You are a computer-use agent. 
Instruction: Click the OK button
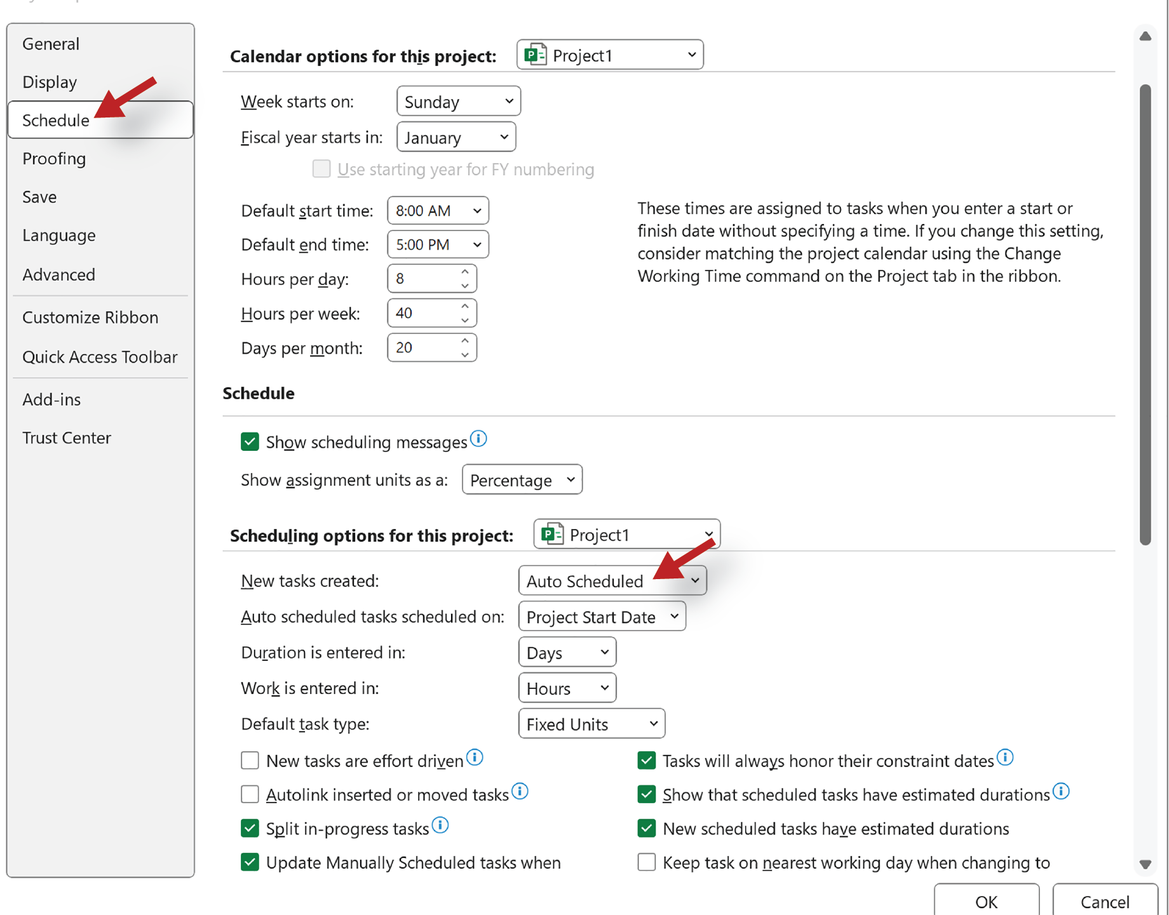point(986,901)
